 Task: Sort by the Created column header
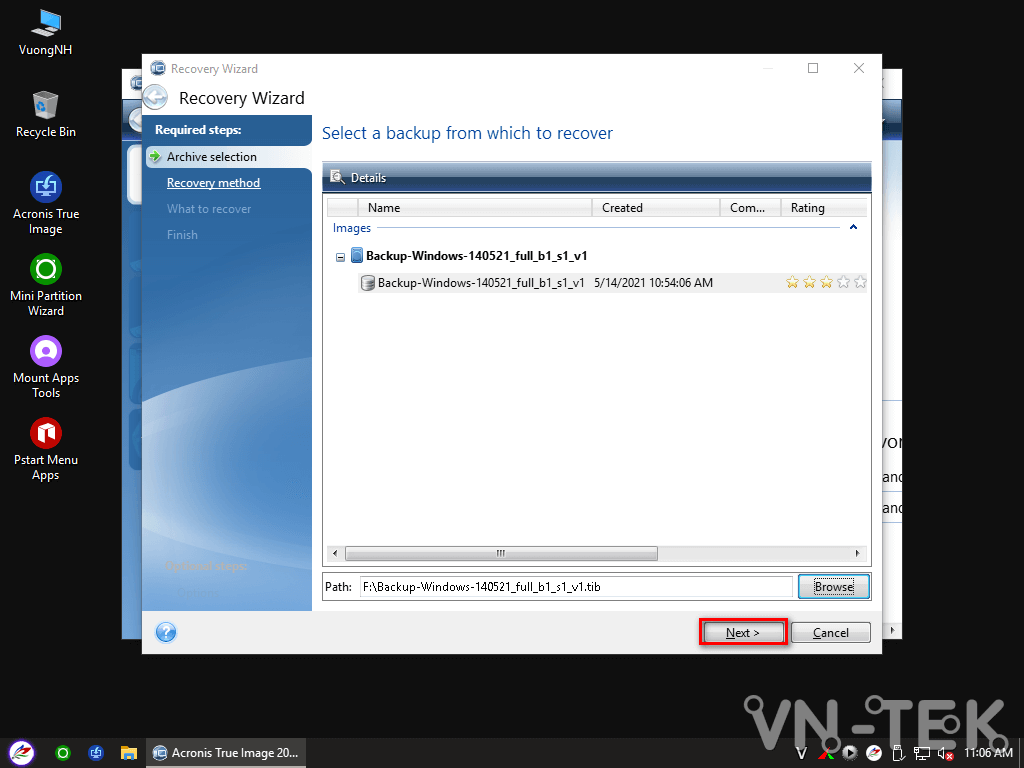pos(656,208)
